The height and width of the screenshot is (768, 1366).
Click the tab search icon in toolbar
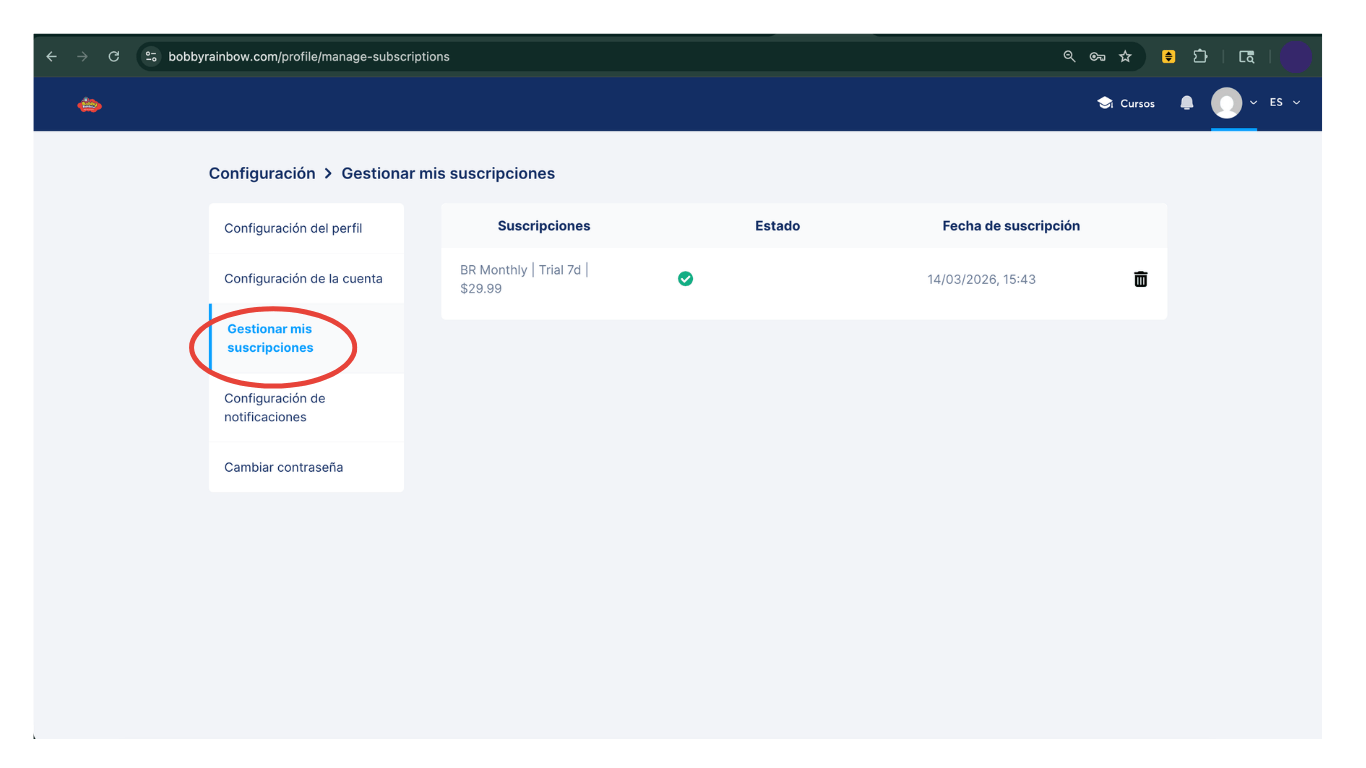pyautogui.click(x=1246, y=57)
